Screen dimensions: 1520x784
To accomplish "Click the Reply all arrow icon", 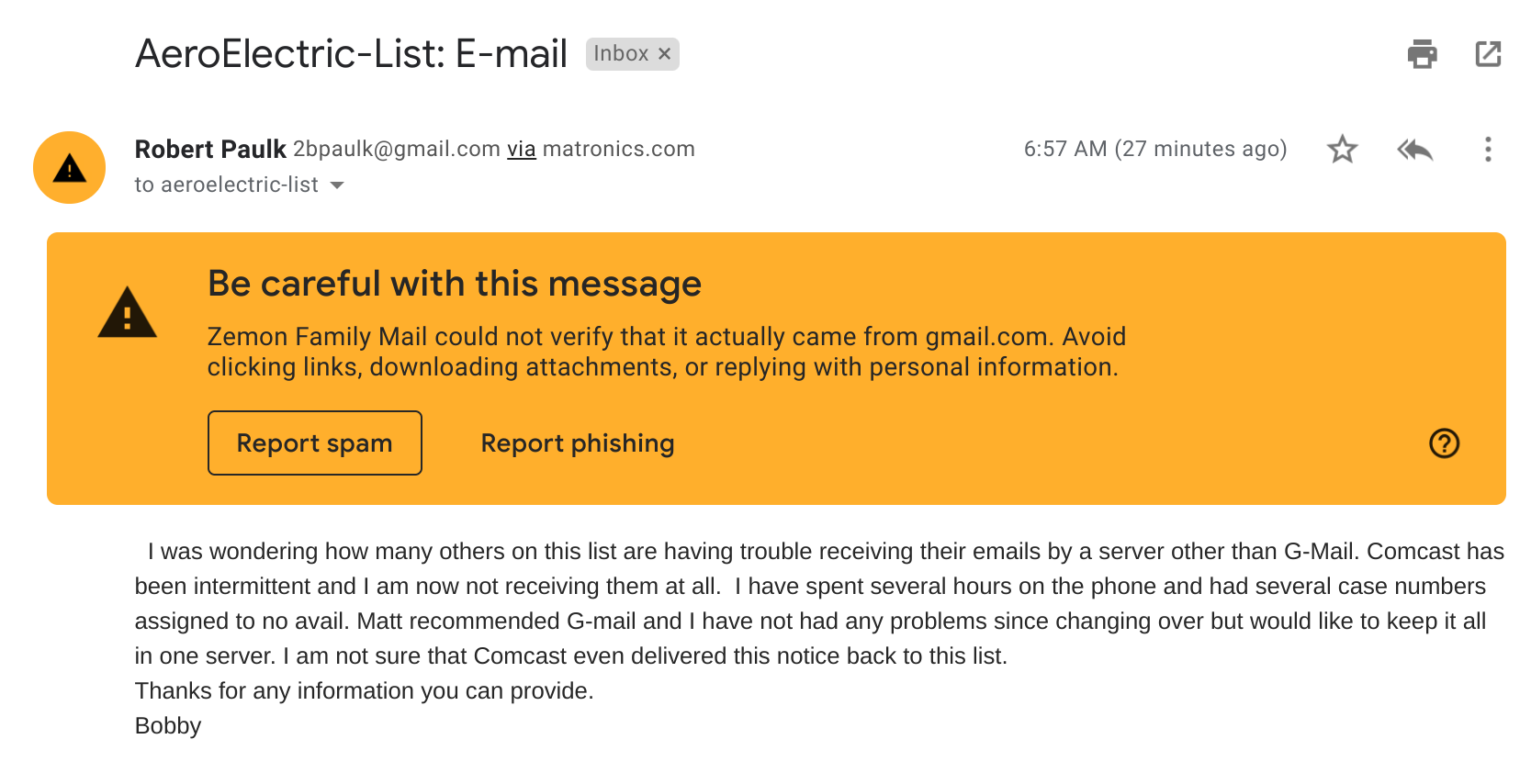I will pyautogui.click(x=1414, y=149).
